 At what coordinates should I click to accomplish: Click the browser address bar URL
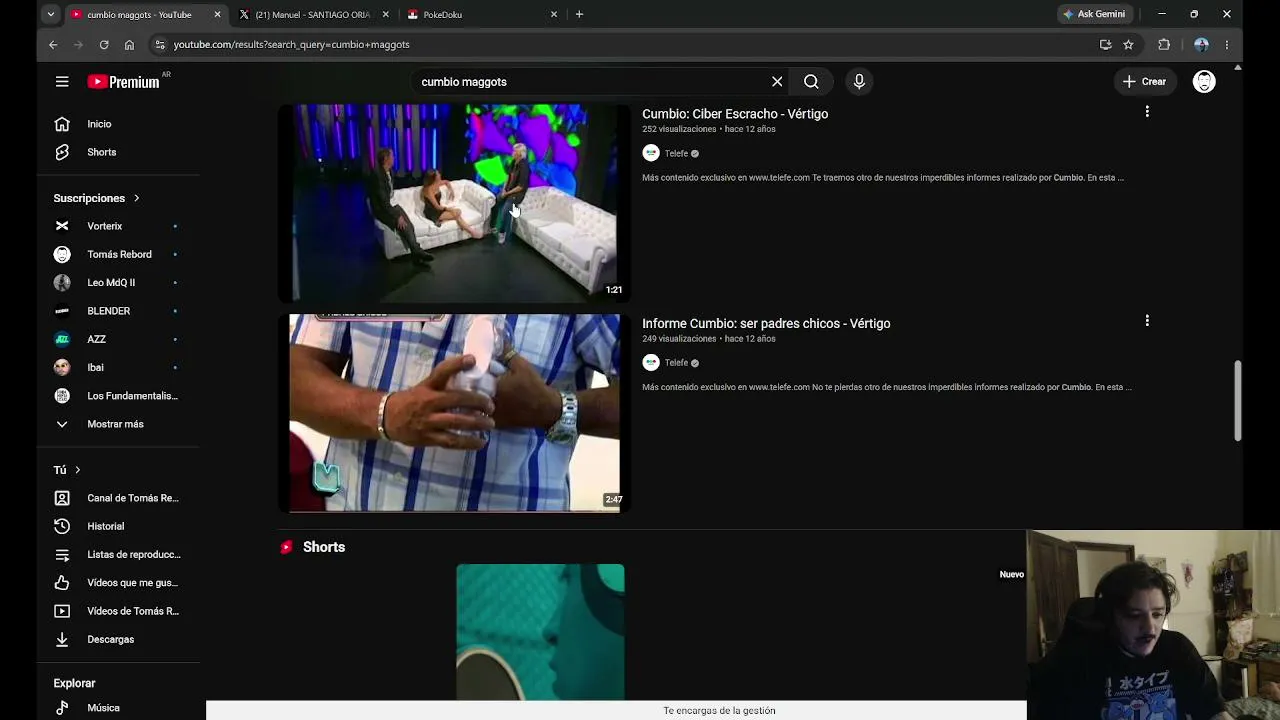pos(291,45)
